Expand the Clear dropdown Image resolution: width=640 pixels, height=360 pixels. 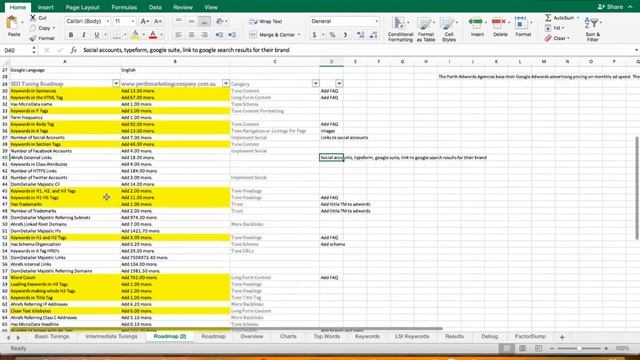(568, 38)
